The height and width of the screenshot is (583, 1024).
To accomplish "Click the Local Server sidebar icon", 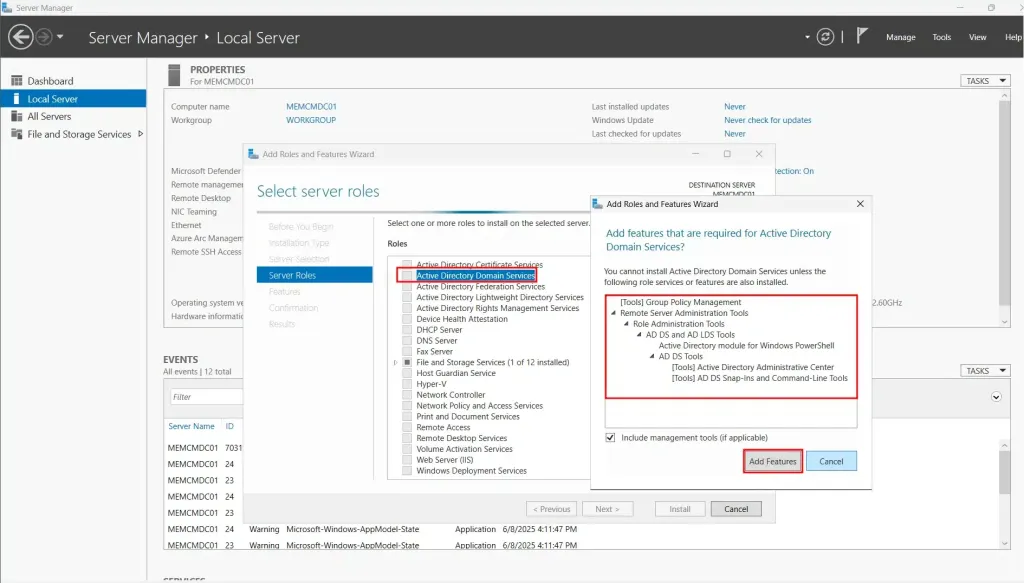I will pos(16,99).
